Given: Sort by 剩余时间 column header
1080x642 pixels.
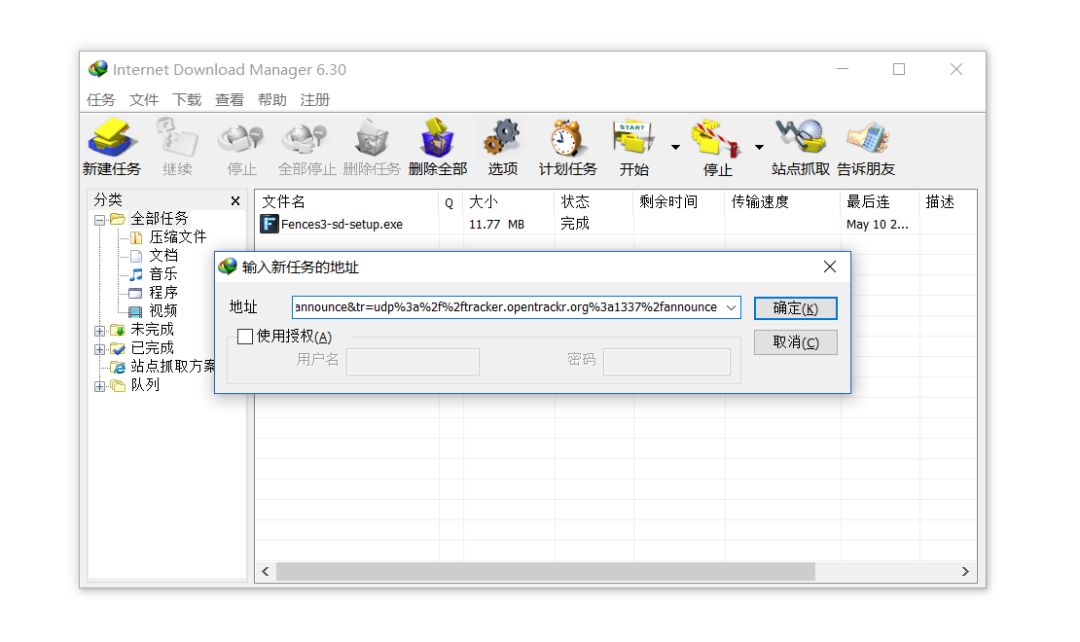Looking at the screenshot, I should (x=679, y=202).
